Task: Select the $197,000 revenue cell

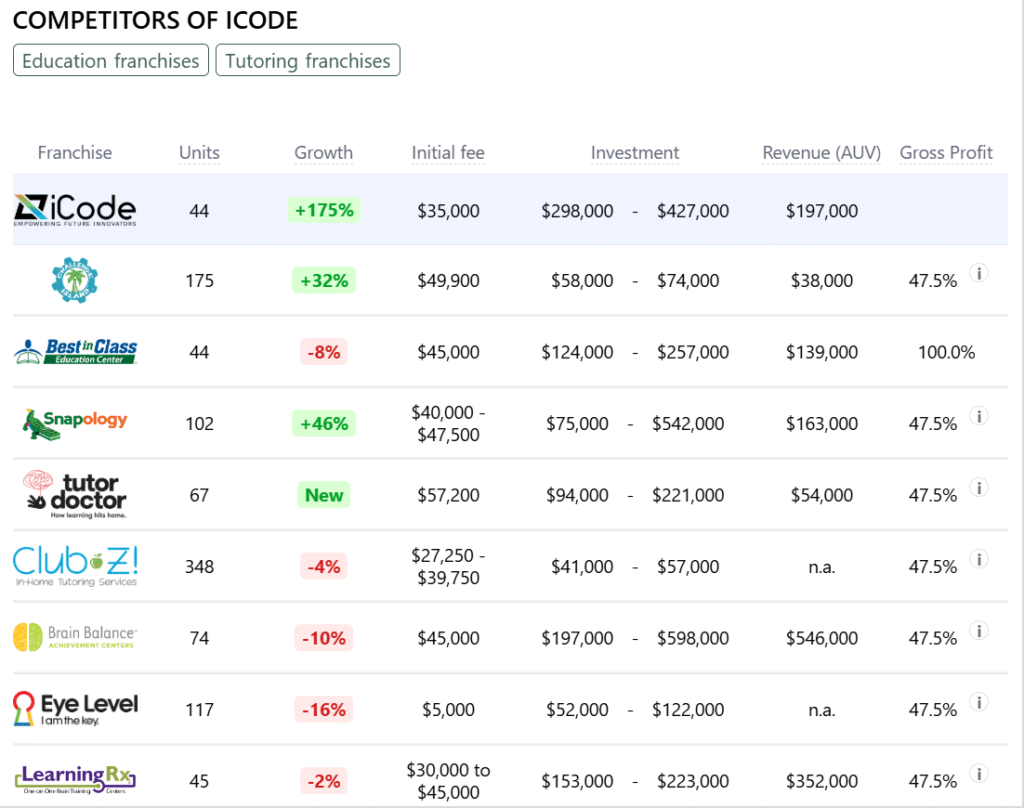Action: (822, 211)
